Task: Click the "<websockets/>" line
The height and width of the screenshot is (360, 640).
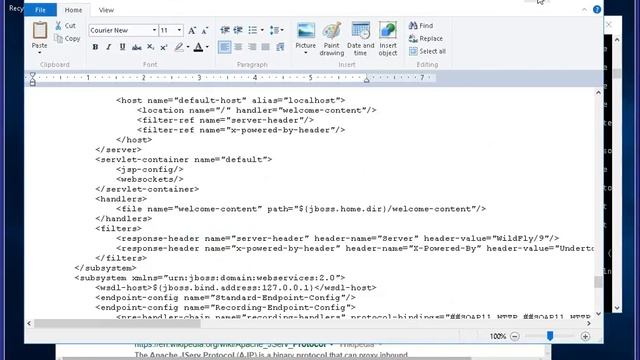Action: 150,179
